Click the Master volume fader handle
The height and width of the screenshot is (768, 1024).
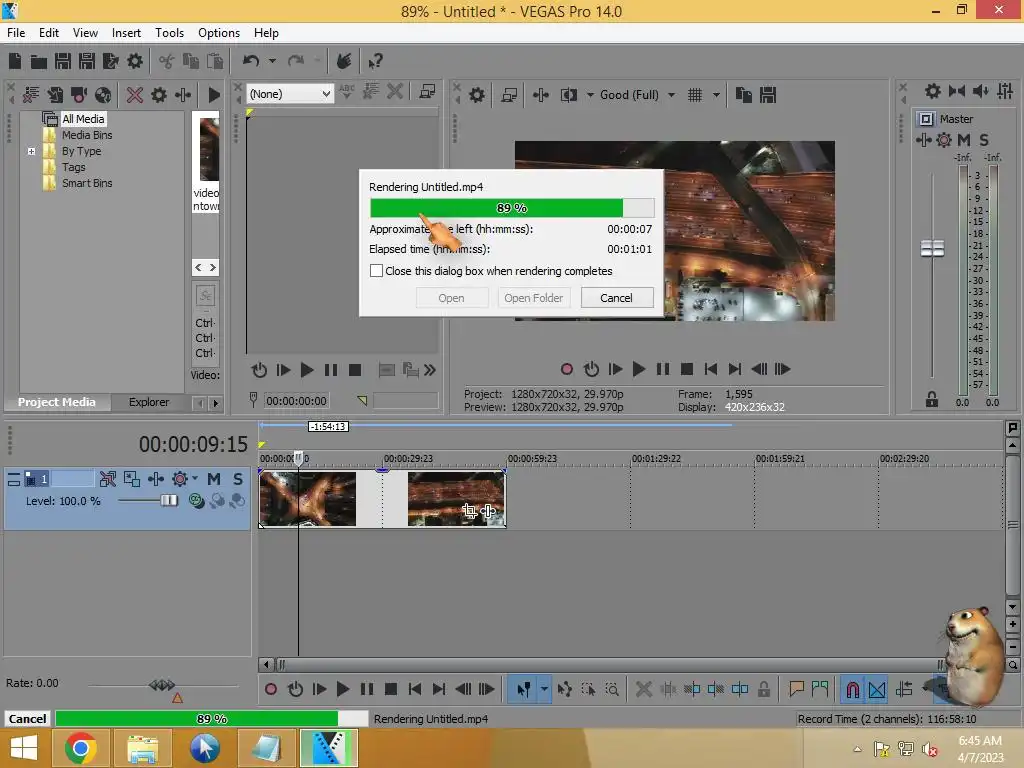click(932, 248)
